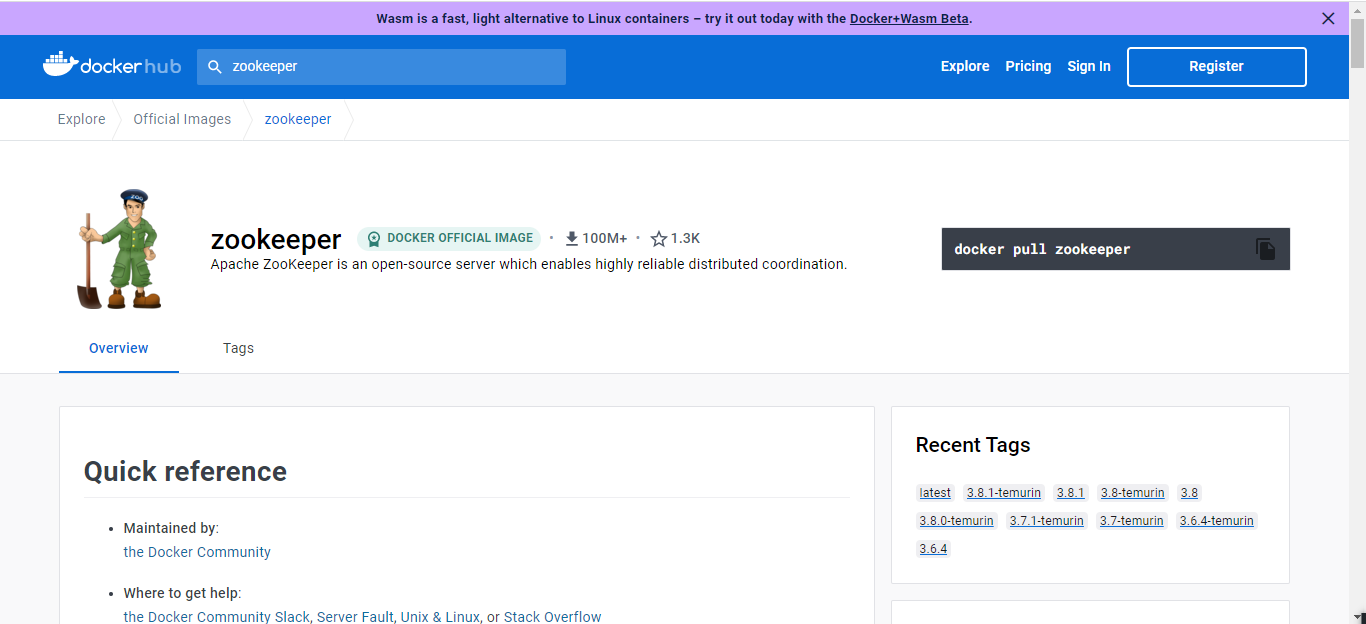
Task: Open the 3.8.1-temurin tag
Action: 1004,493
